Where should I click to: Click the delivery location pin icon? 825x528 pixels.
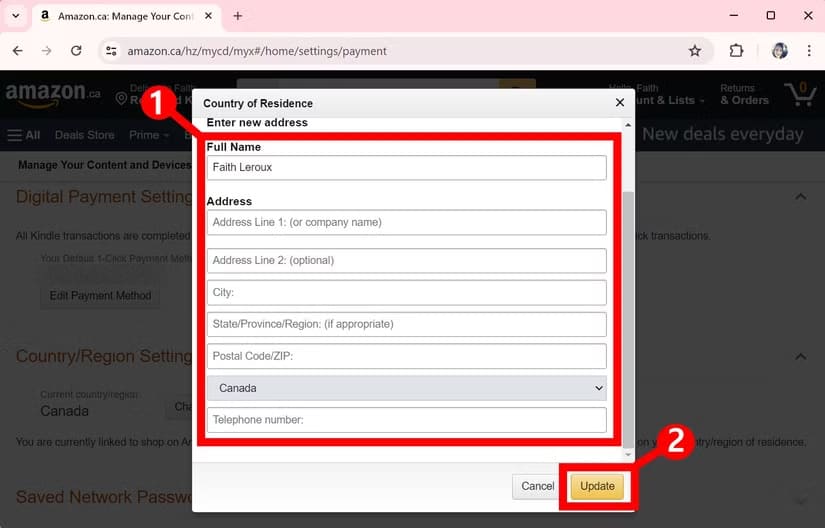tap(121, 98)
